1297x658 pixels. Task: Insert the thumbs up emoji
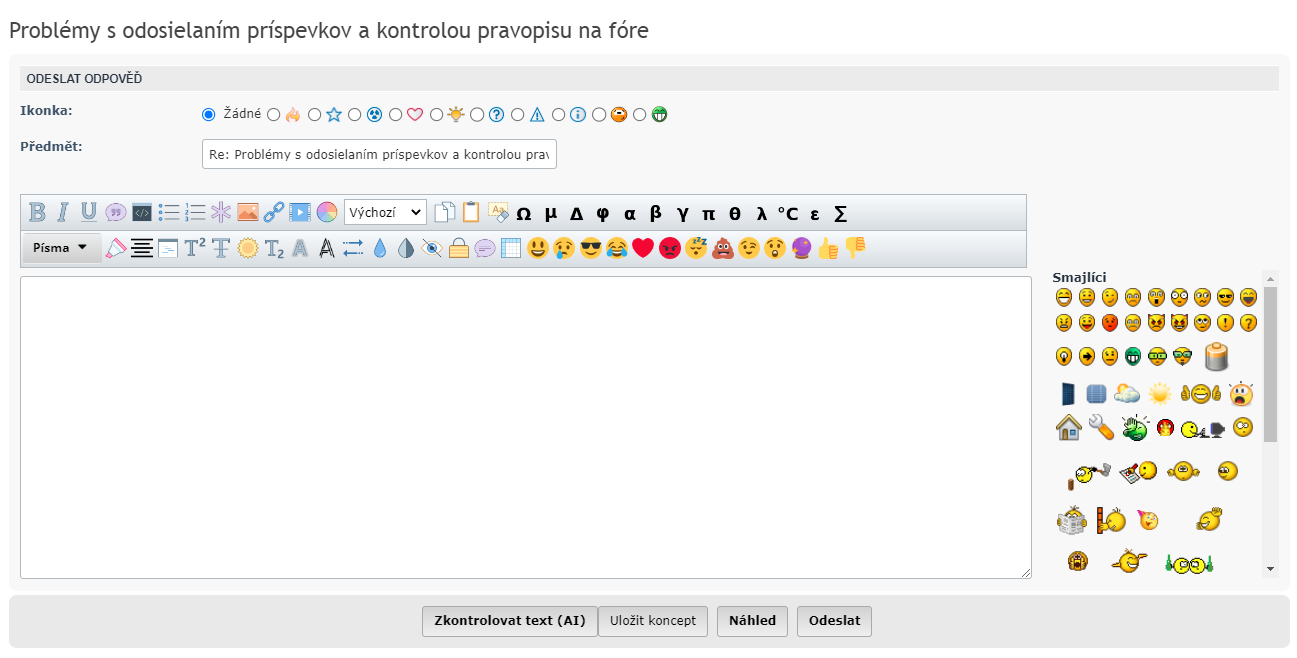coord(827,248)
